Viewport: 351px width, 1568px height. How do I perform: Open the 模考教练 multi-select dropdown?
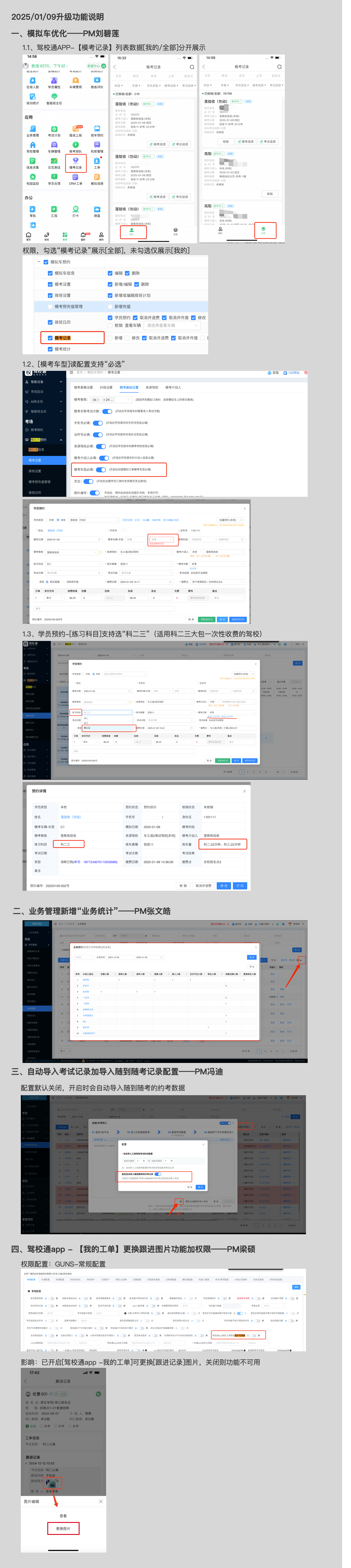point(111,400)
